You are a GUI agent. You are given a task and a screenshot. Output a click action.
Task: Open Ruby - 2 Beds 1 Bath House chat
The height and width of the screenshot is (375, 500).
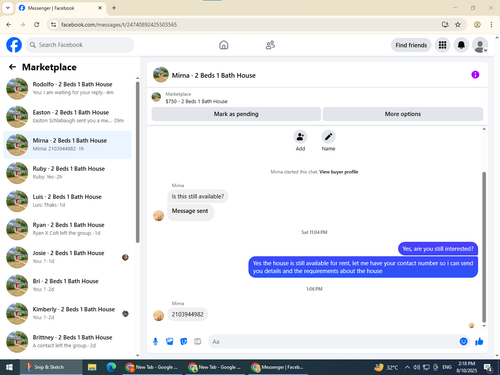click(x=67, y=173)
